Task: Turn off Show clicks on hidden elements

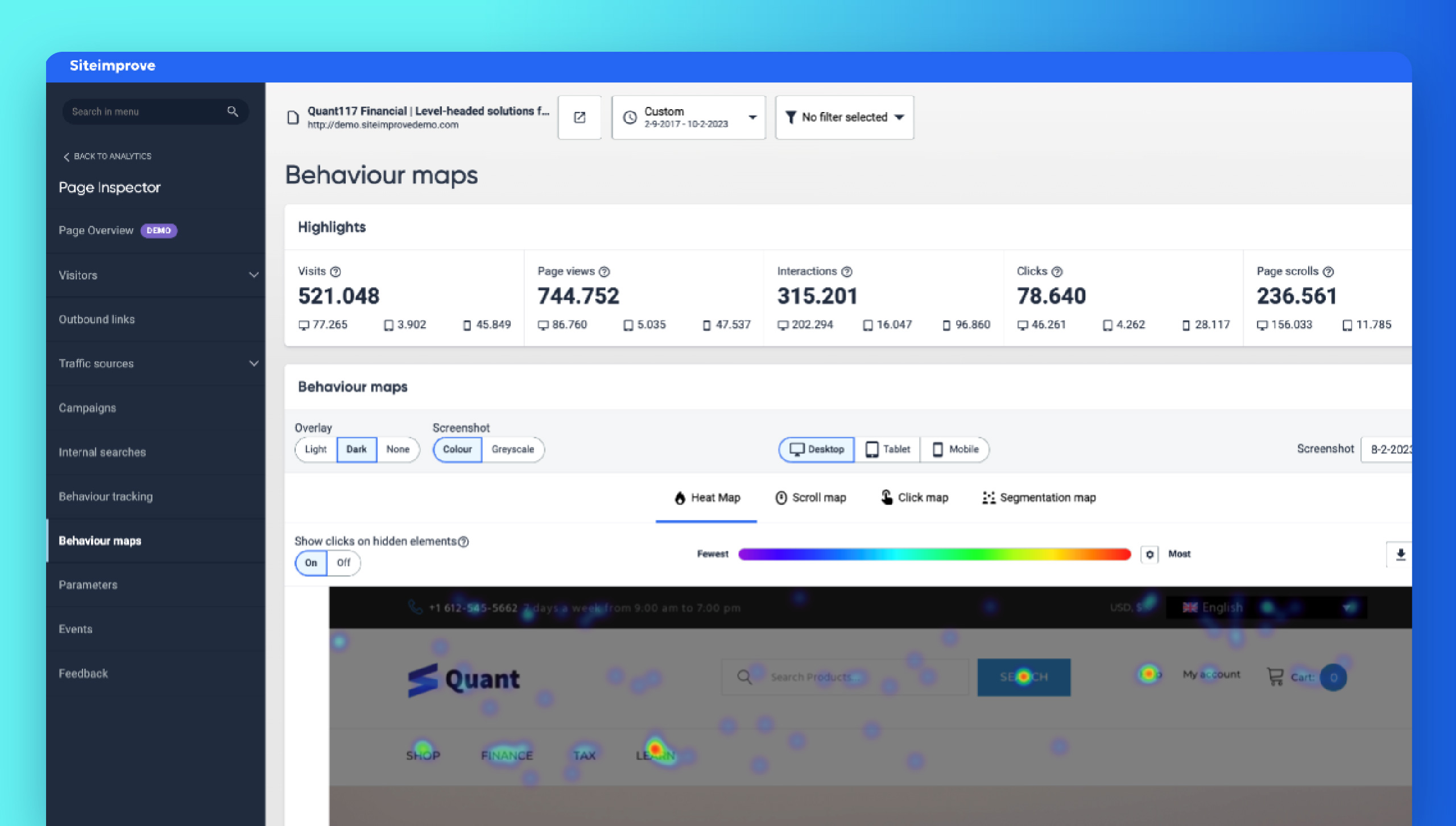Action: (x=344, y=563)
